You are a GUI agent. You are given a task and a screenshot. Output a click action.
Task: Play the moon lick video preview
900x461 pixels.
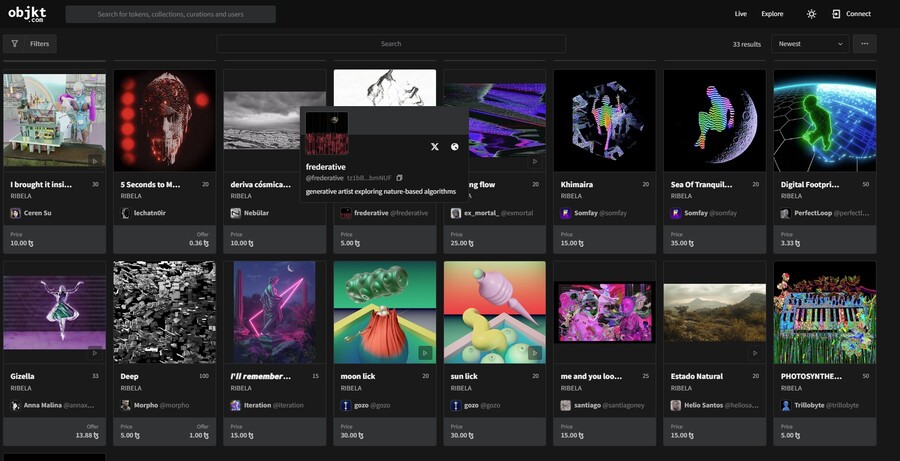pyautogui.click(x=425, y=352)
